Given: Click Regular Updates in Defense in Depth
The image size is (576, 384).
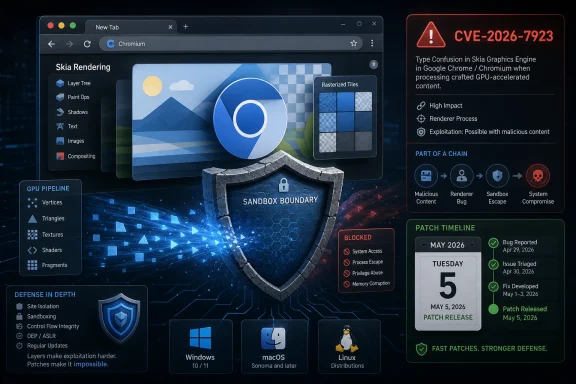Looking at the screenshot, I should click(x=42, y=346).
